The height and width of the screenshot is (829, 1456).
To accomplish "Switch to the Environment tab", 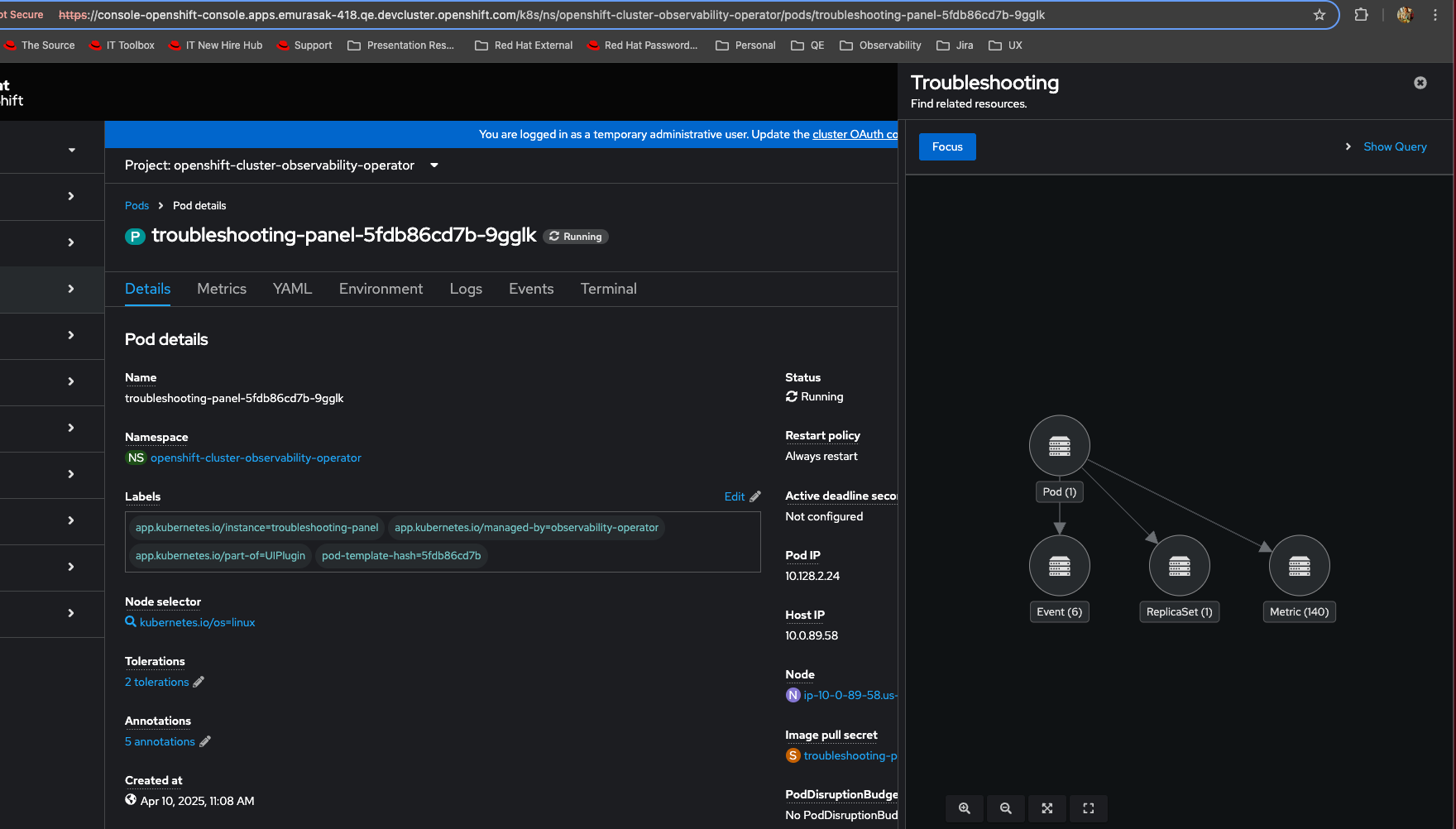I will (x=381, y=289).
